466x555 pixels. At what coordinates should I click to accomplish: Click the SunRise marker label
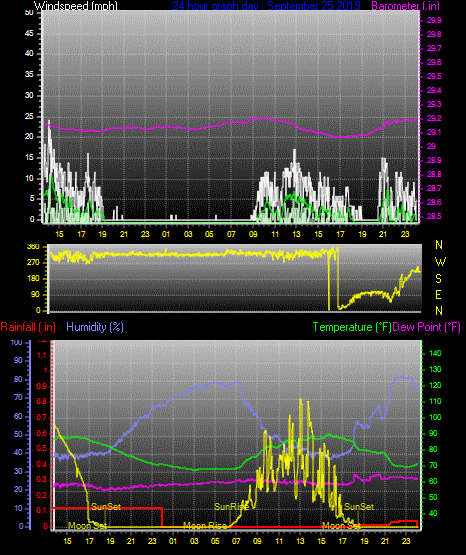[231, 507]
